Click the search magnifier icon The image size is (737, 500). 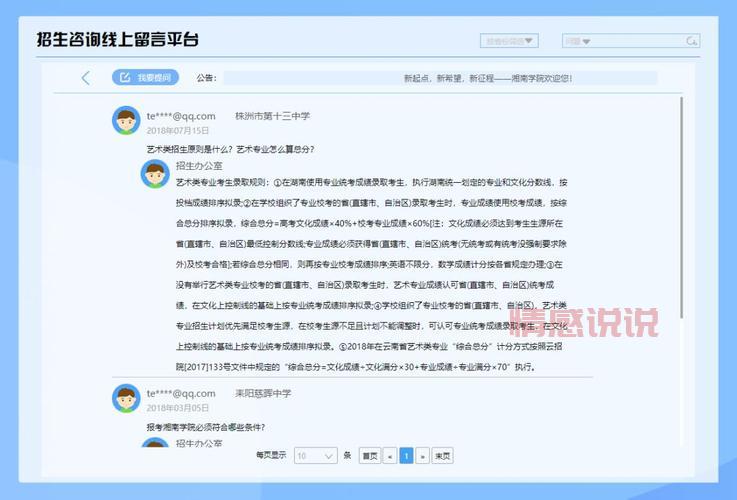(x=691, y=41)
